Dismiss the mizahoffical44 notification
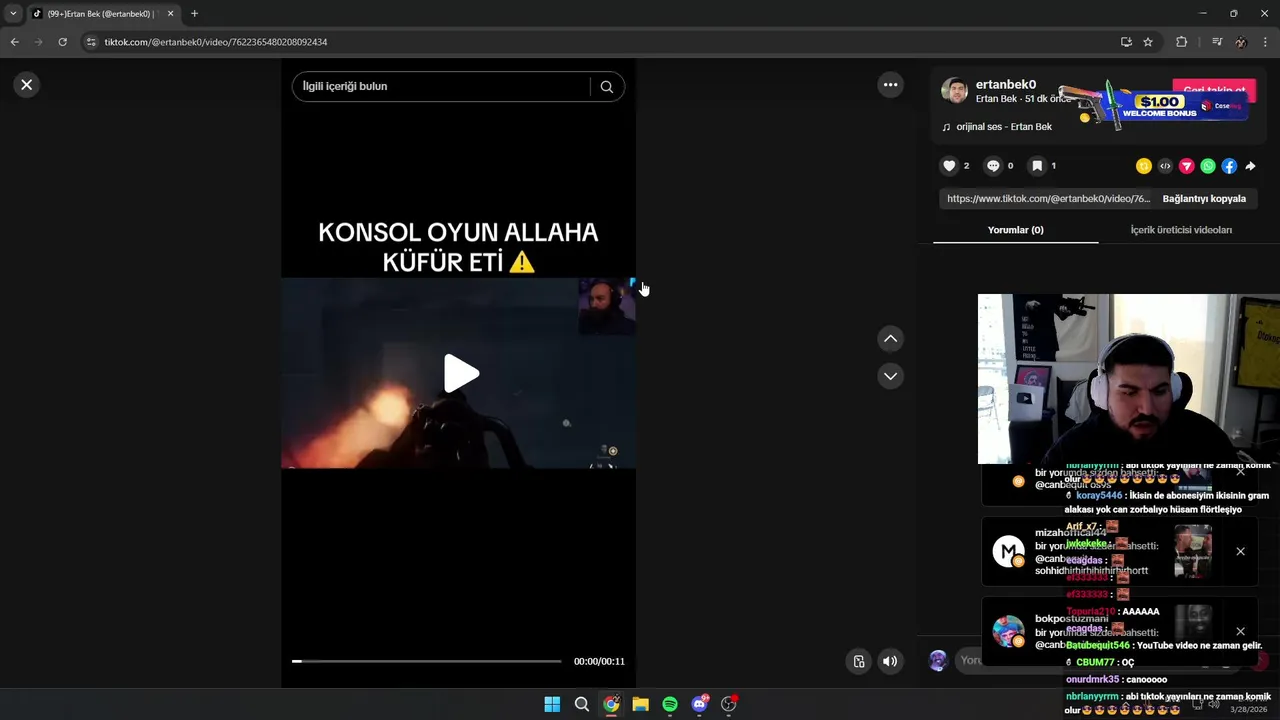Image resolution: width=1280 pixels, height=720 pixels. coord(1240,551)
